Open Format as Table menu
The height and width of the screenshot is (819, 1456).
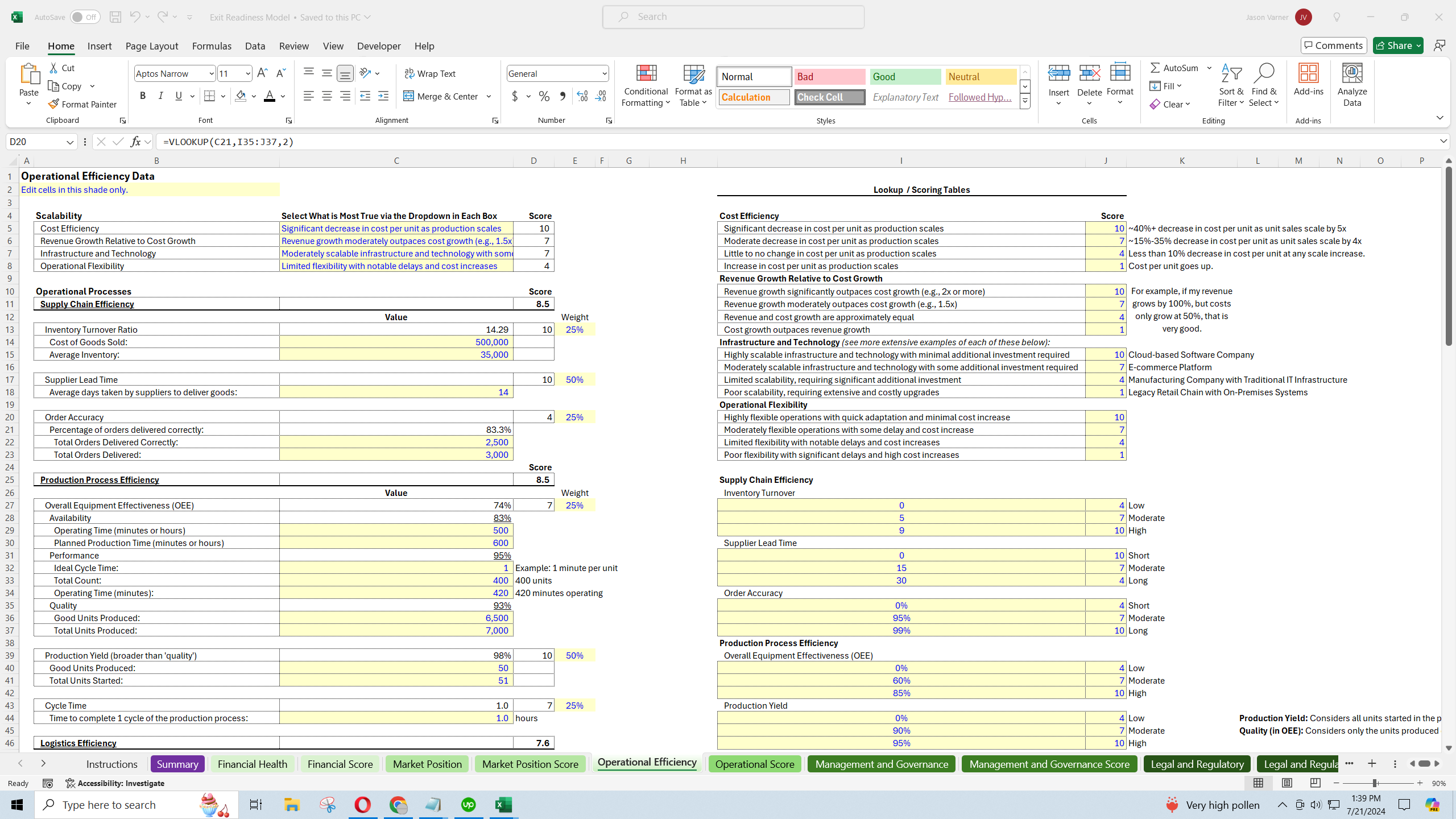(x=693, y=85)
